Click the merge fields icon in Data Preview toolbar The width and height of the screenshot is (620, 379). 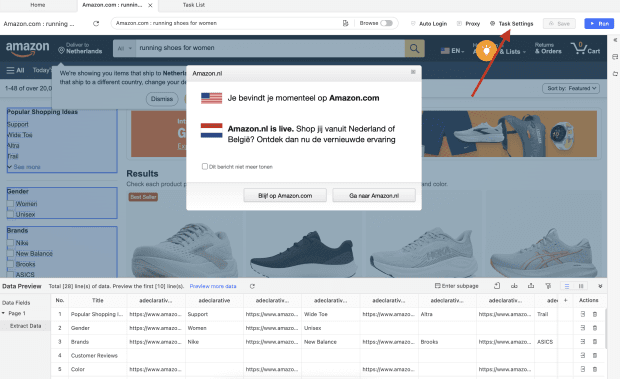(514, 286)
